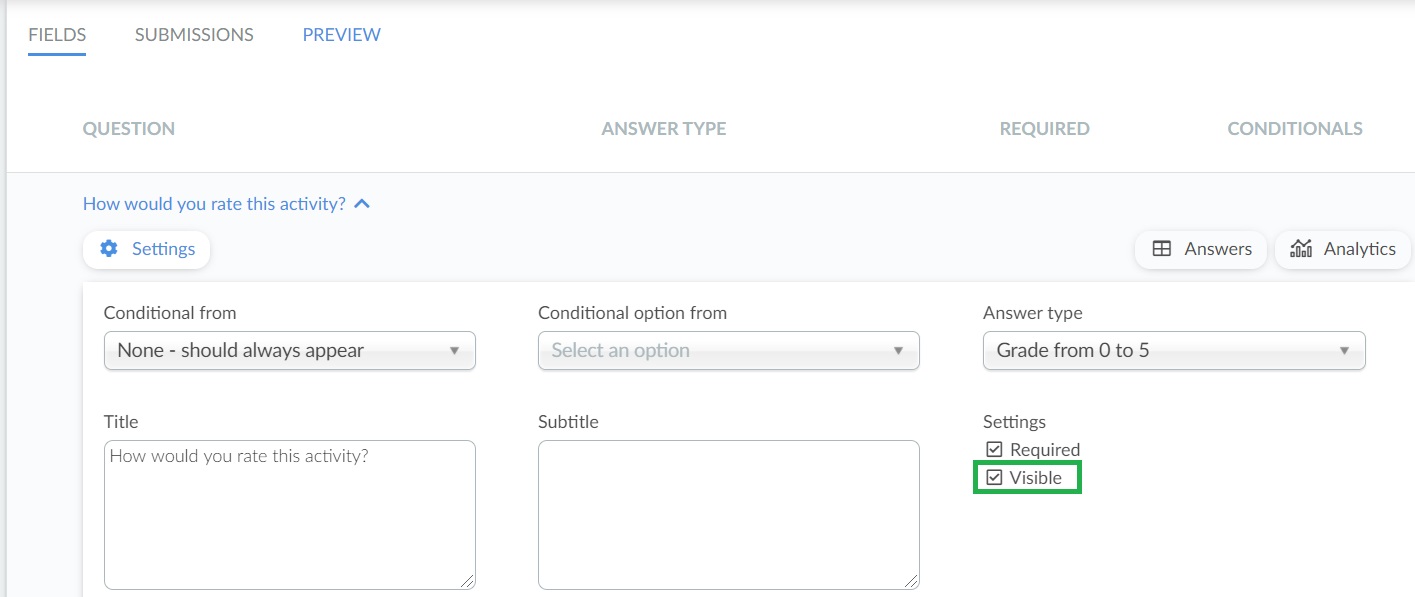Switch to the Preview tab

point(342,35)
